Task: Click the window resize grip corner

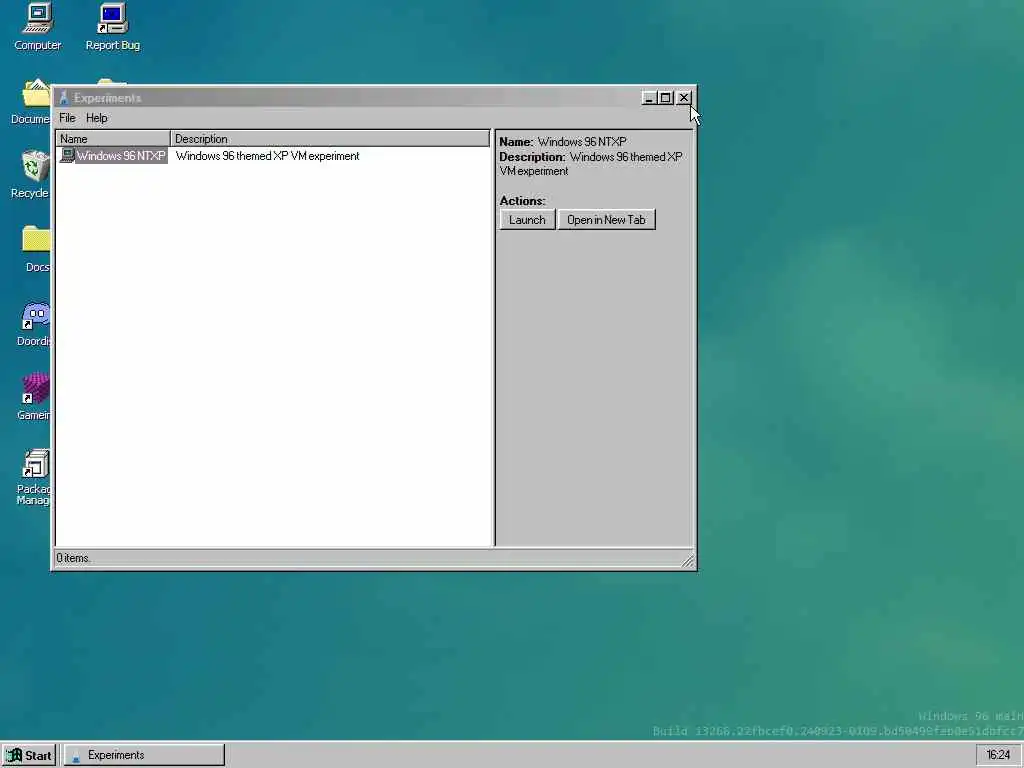Action: (x=688, y=560)
